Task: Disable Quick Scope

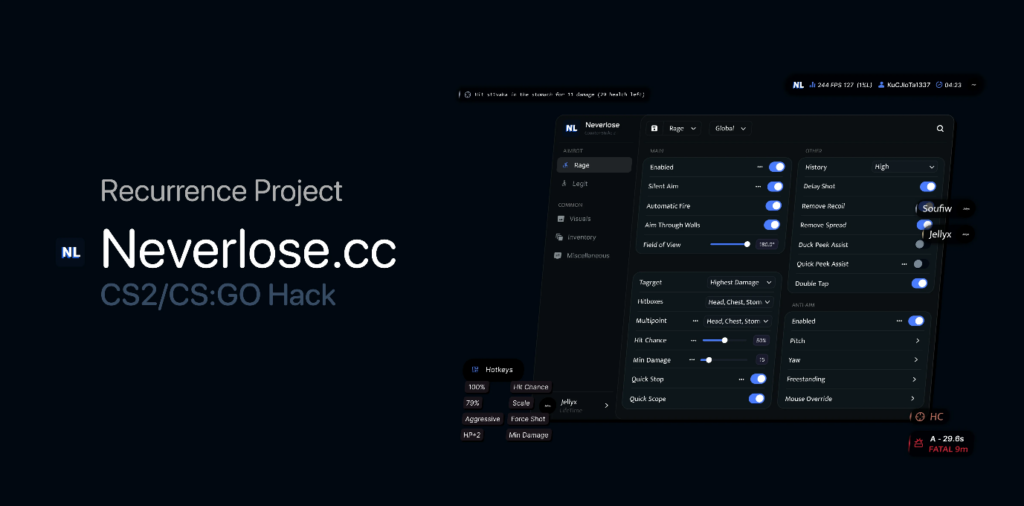Action: pos(756,398)
